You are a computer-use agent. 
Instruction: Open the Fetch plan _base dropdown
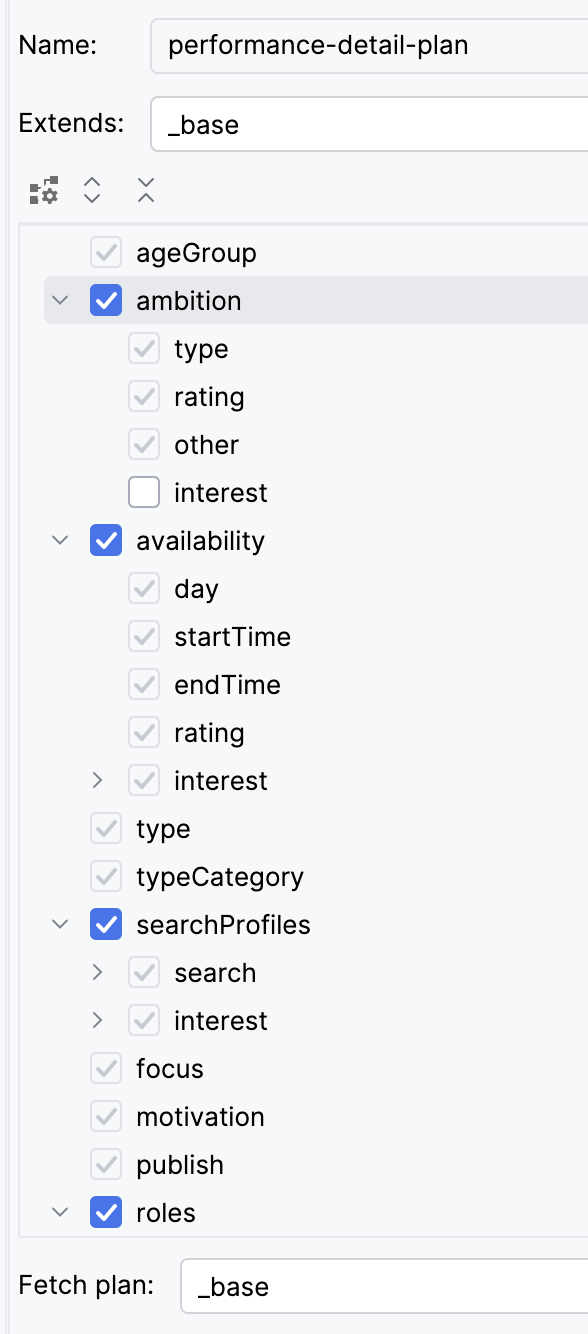(384, 1286)
